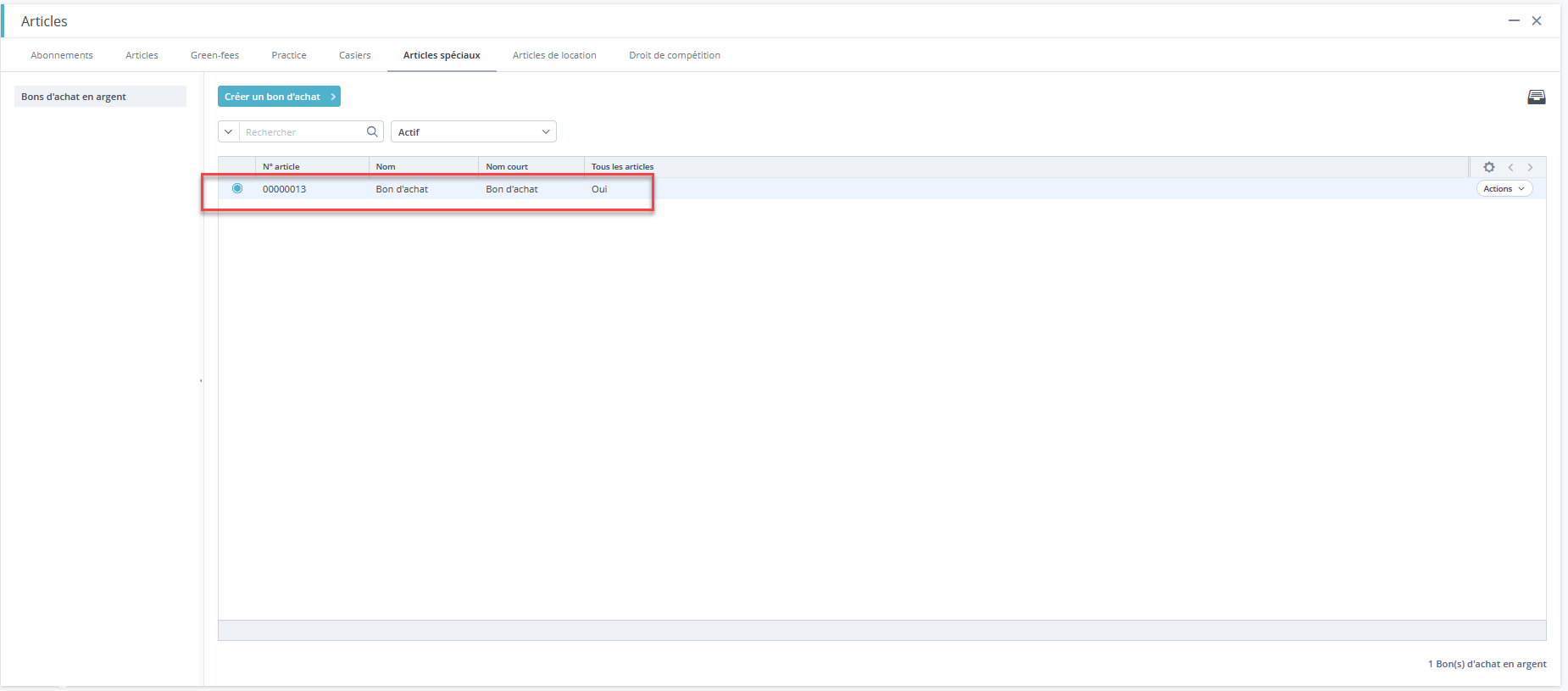Sort by N° article column header
Image resolution: width=1568 pixels, height=691 pixels.
pyautogui.click(x=312, y=167)
